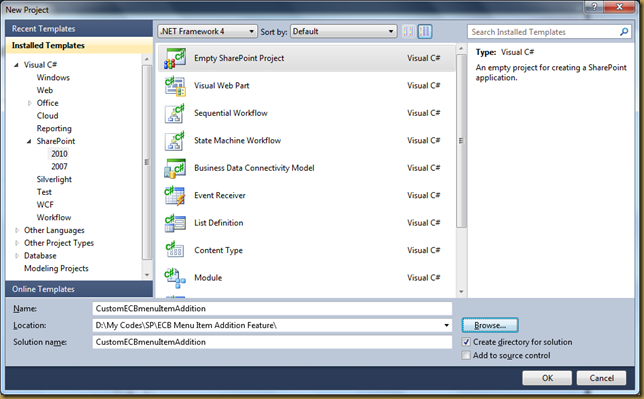Screen dimensions: 644x399
Task: Select the Workflow category
Action: coord(54,218)
